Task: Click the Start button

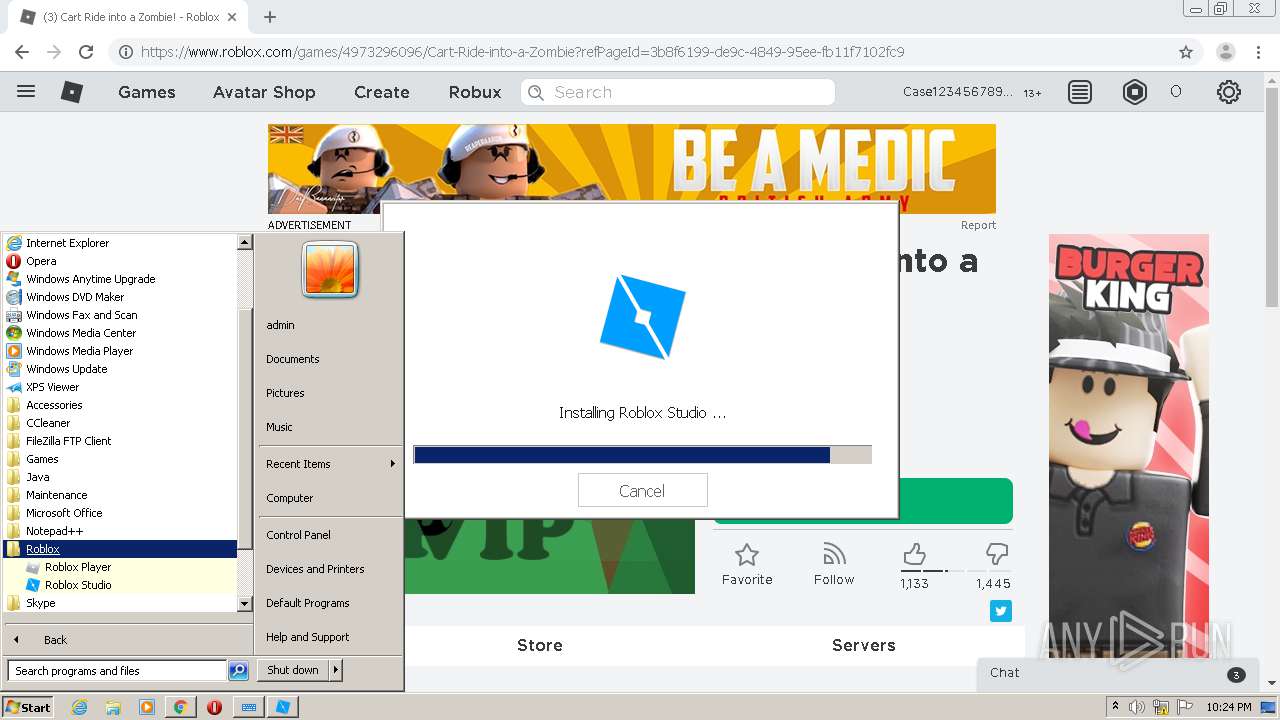Action: pyautogui.click(x=27, y=707)
